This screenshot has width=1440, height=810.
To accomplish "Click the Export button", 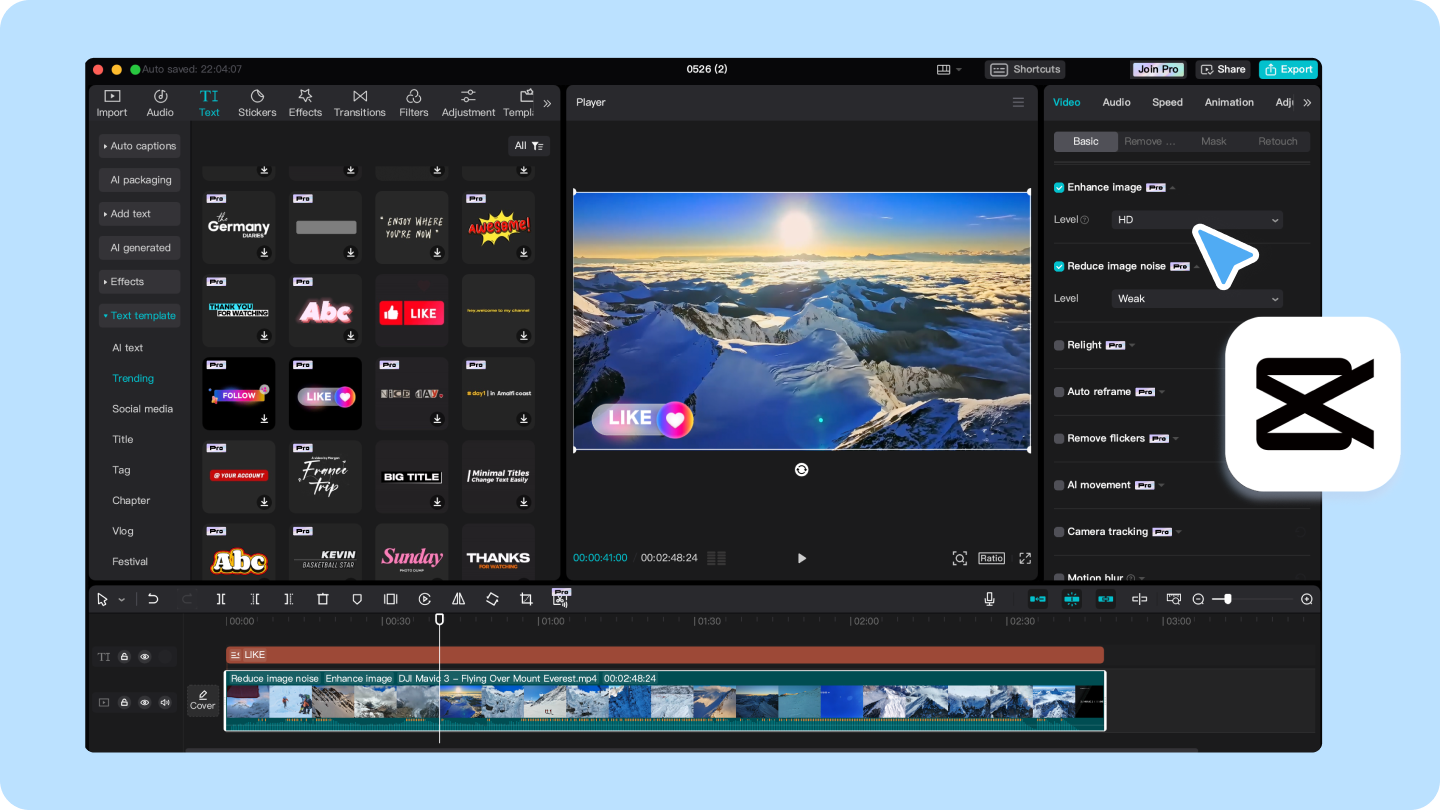I will click(x=1288, y=69).
